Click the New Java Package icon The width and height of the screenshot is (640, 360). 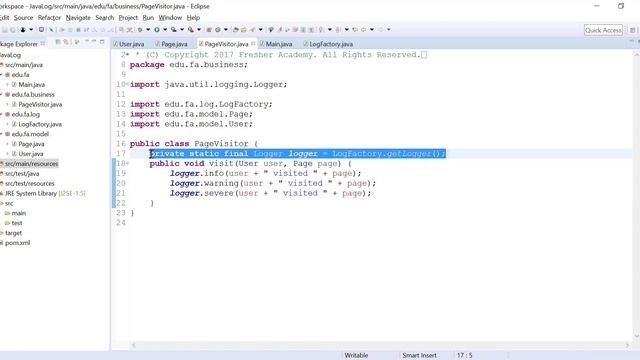click(209, 29)
